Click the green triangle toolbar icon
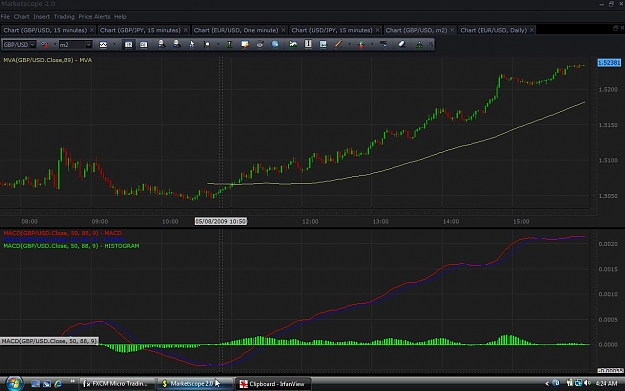The image size is (625, 391). [x=419, y=45]
